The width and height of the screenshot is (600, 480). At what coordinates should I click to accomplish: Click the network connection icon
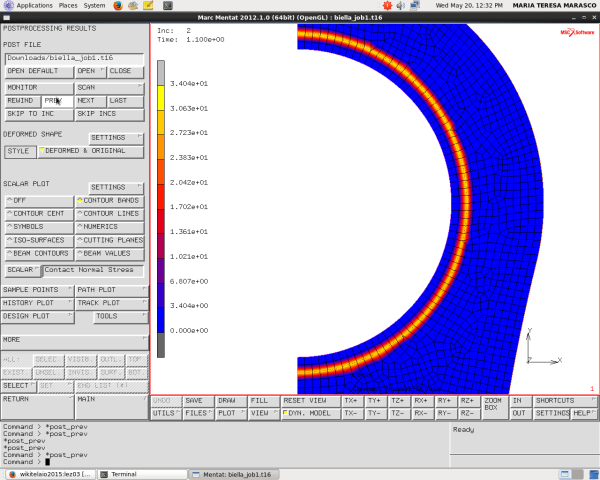[415, 5]
